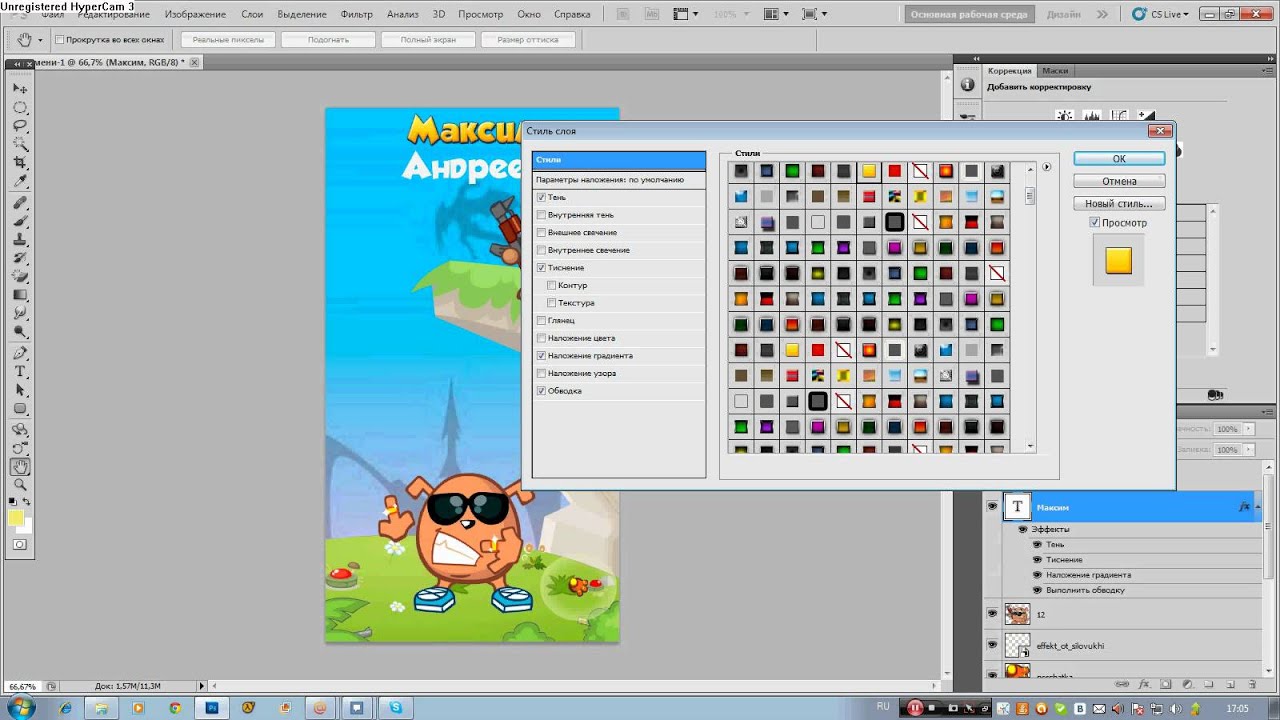Hide the layer named 12

992,613
